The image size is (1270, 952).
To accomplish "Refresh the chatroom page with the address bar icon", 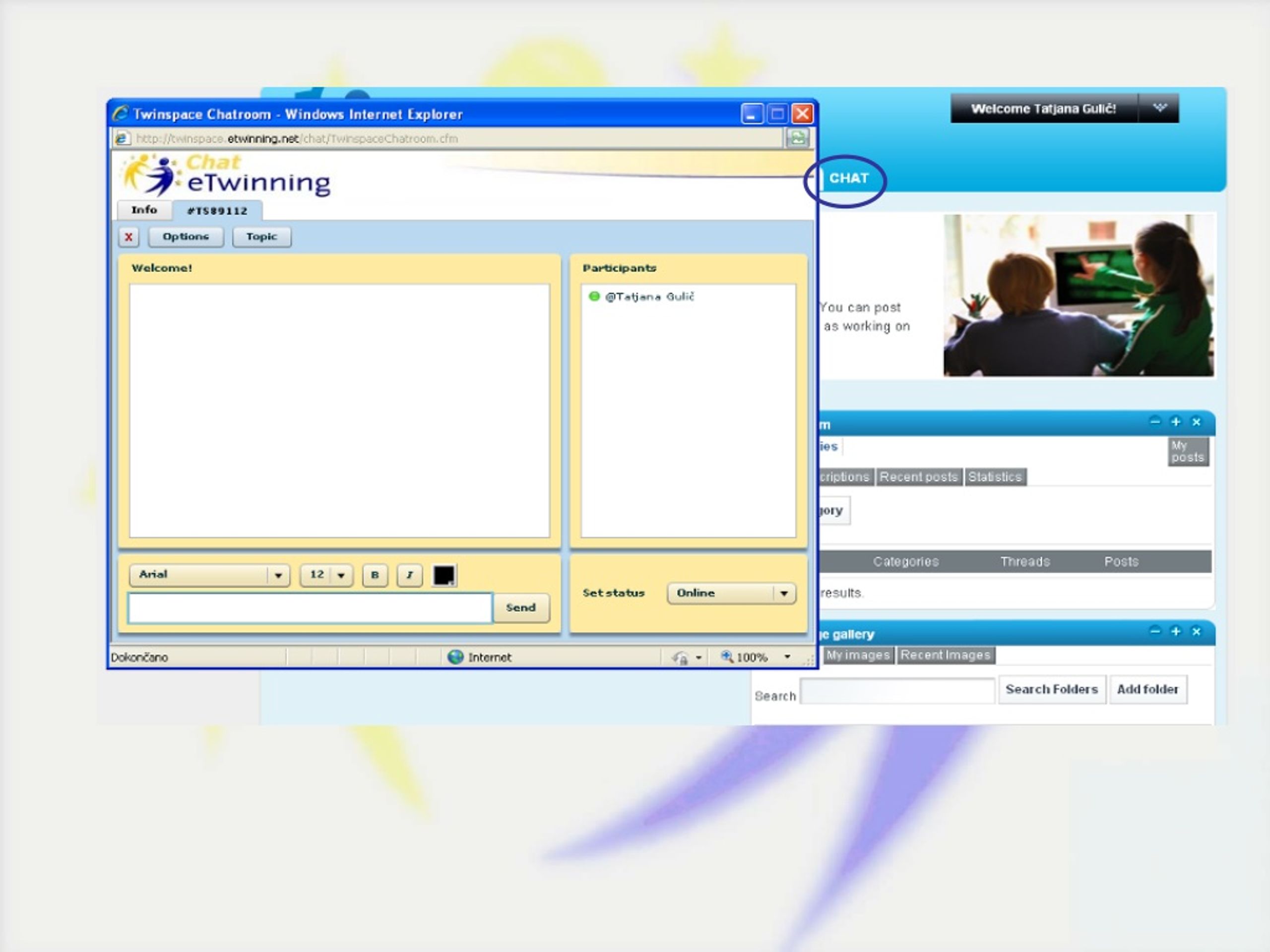I will coord(798,138).
